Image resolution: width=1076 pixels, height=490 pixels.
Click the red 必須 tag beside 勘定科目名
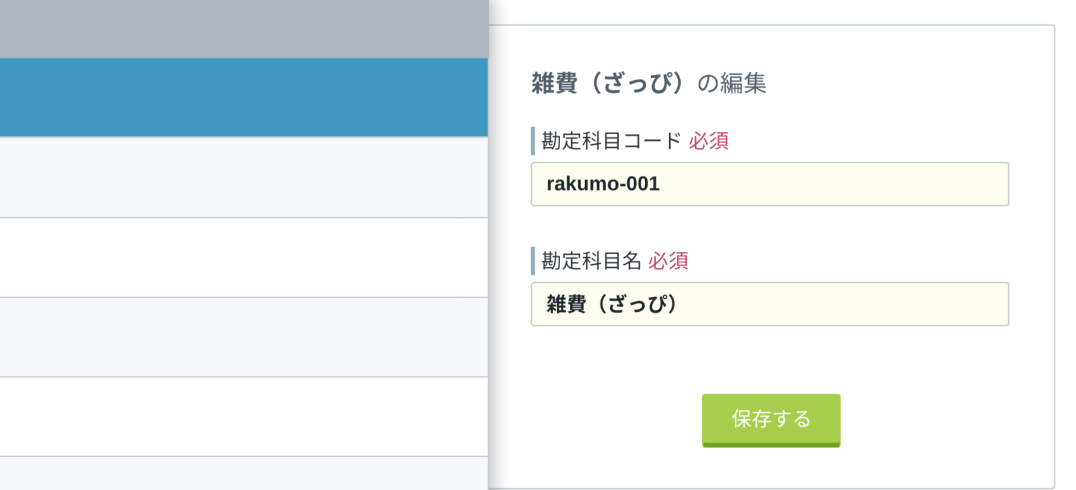(x=668, y=261)
